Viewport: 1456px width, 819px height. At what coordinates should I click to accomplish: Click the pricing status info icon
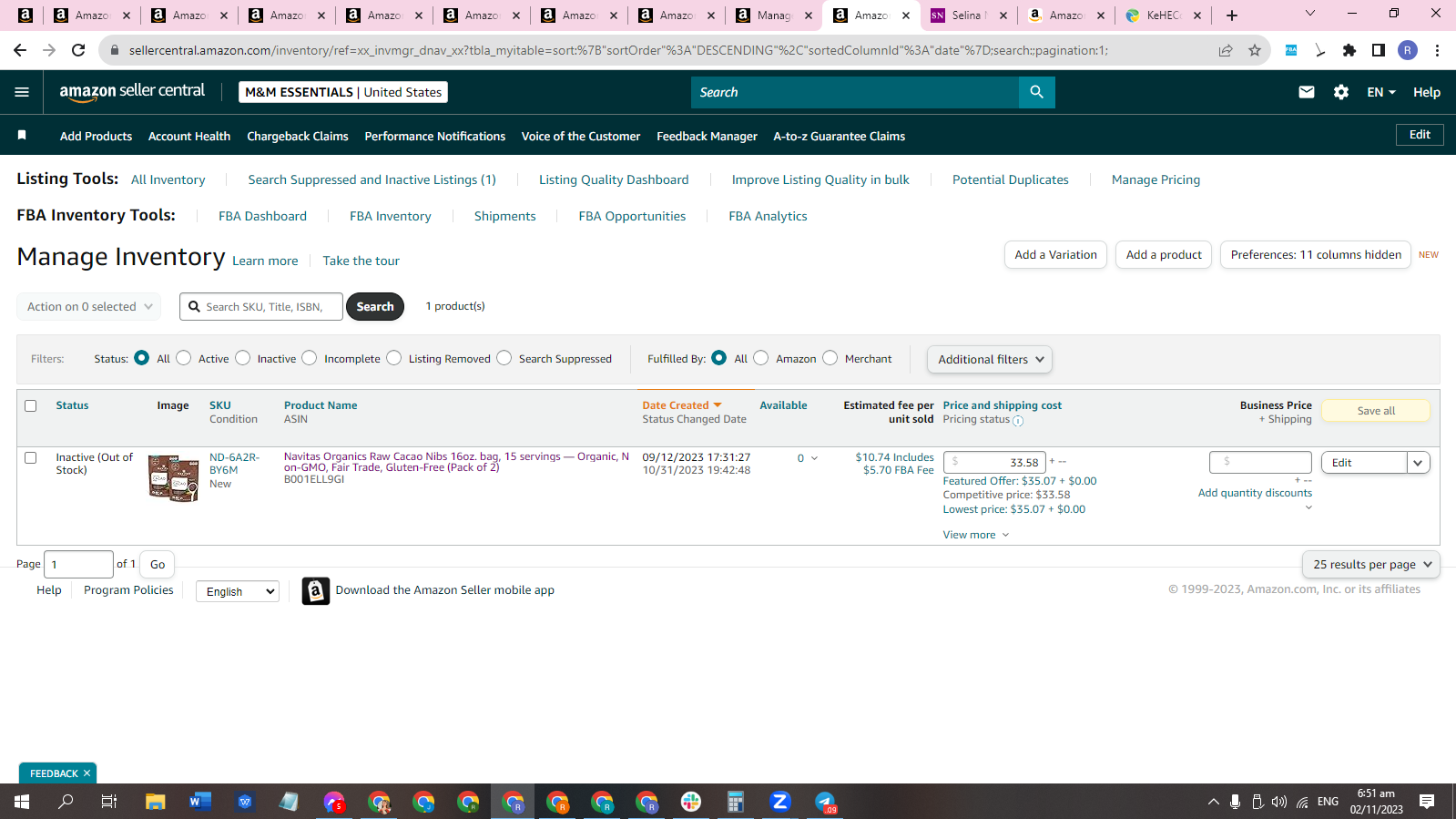click(x=1018, y=421)
